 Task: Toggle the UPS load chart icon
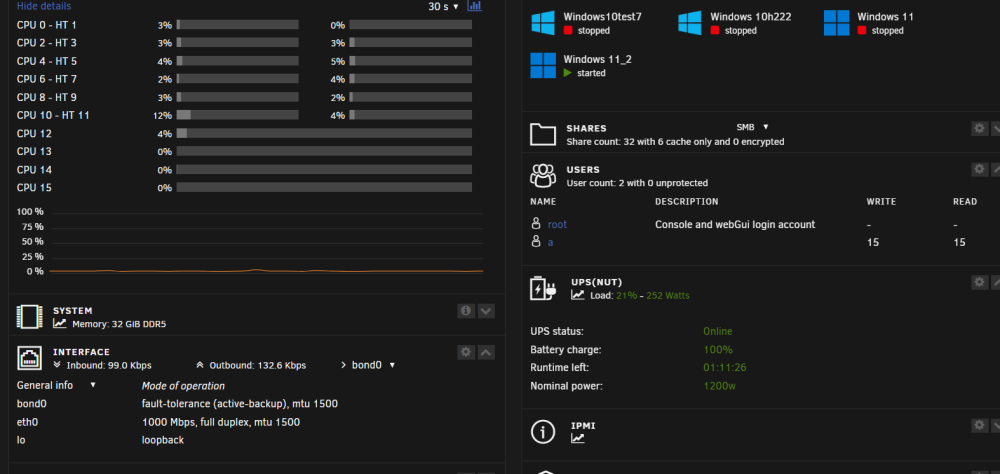(x=578, y=295)
